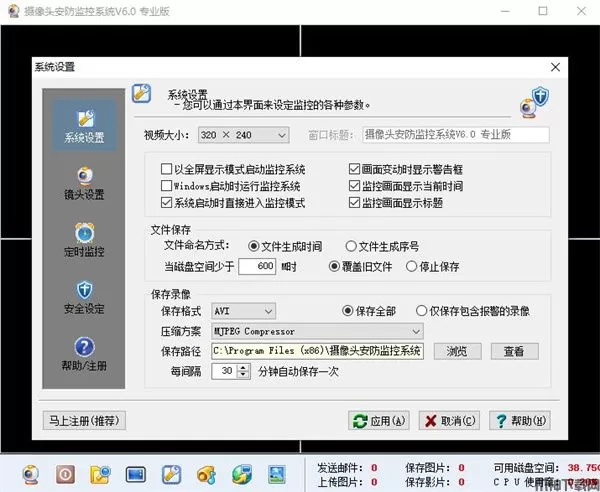600x492 pixels.
Task: Open the 安全设定 sidebar section
Action: point(84,297)
